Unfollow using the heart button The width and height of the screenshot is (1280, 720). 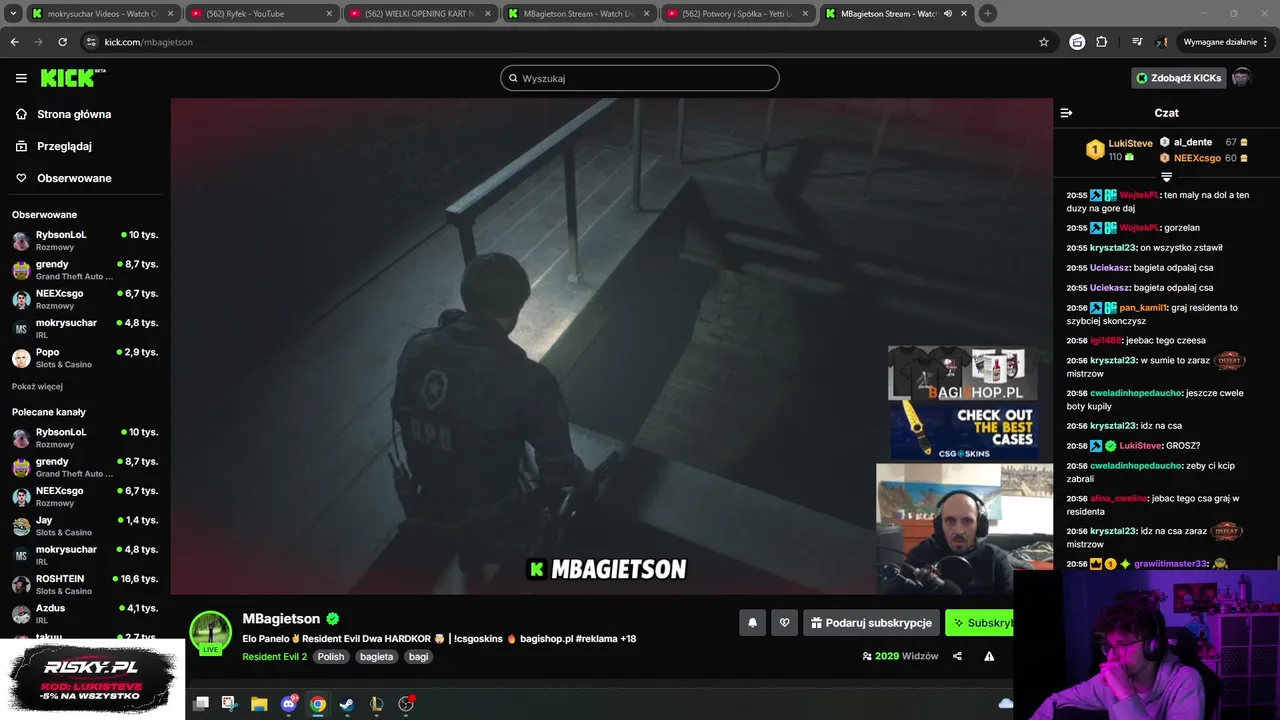tap(784, 623)
